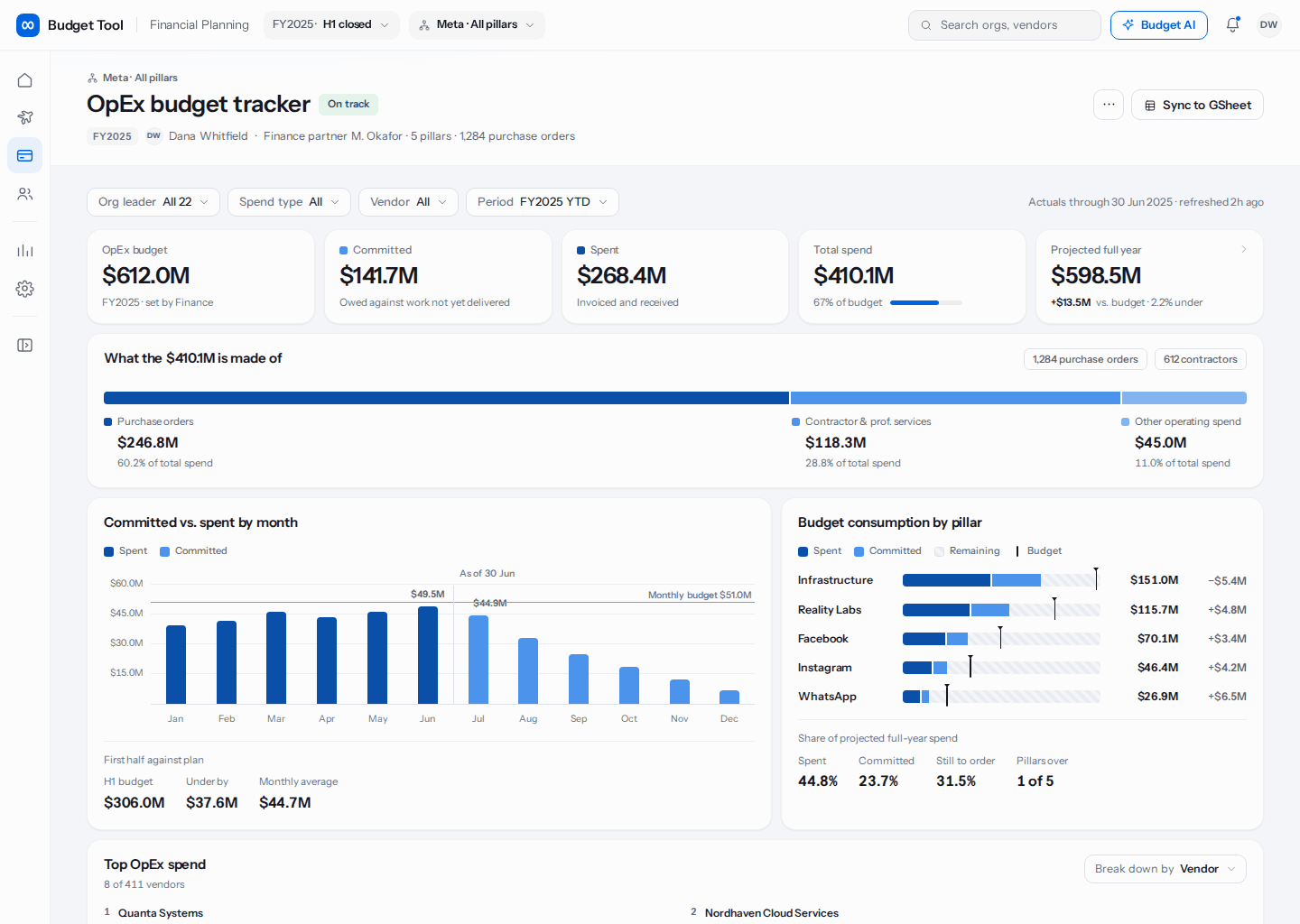1300x924 pixels.
Task: Toggle the sidebar panel collapse icon
Action: 25,345
